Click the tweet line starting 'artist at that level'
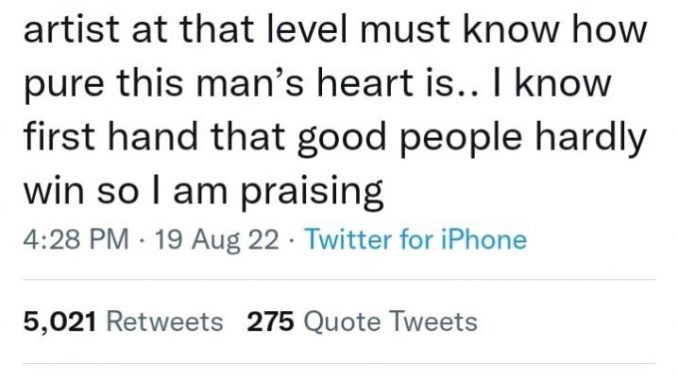The height and width of the screenshot is (381, 678). [x=335, y=29]
